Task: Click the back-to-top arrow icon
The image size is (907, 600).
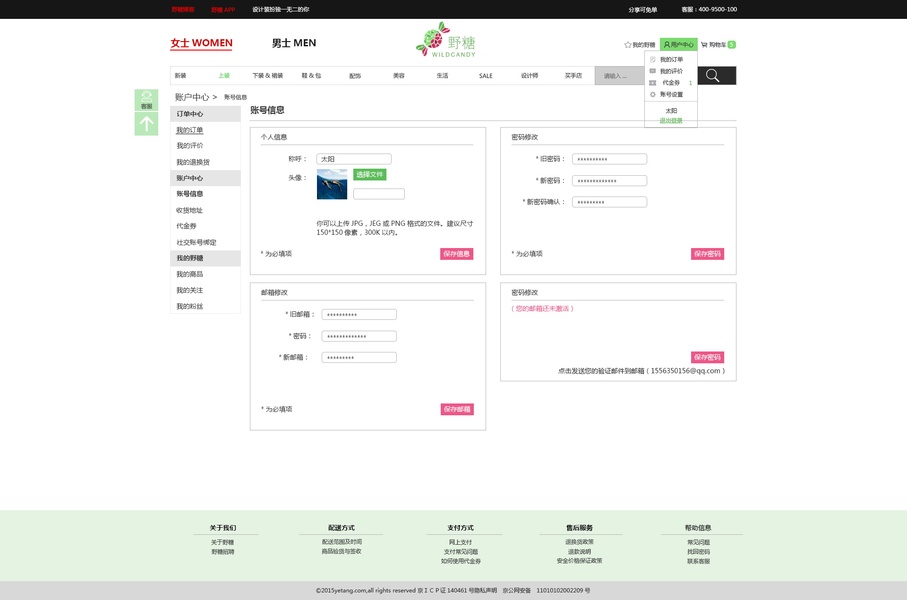Action: (x=146, y=124)
